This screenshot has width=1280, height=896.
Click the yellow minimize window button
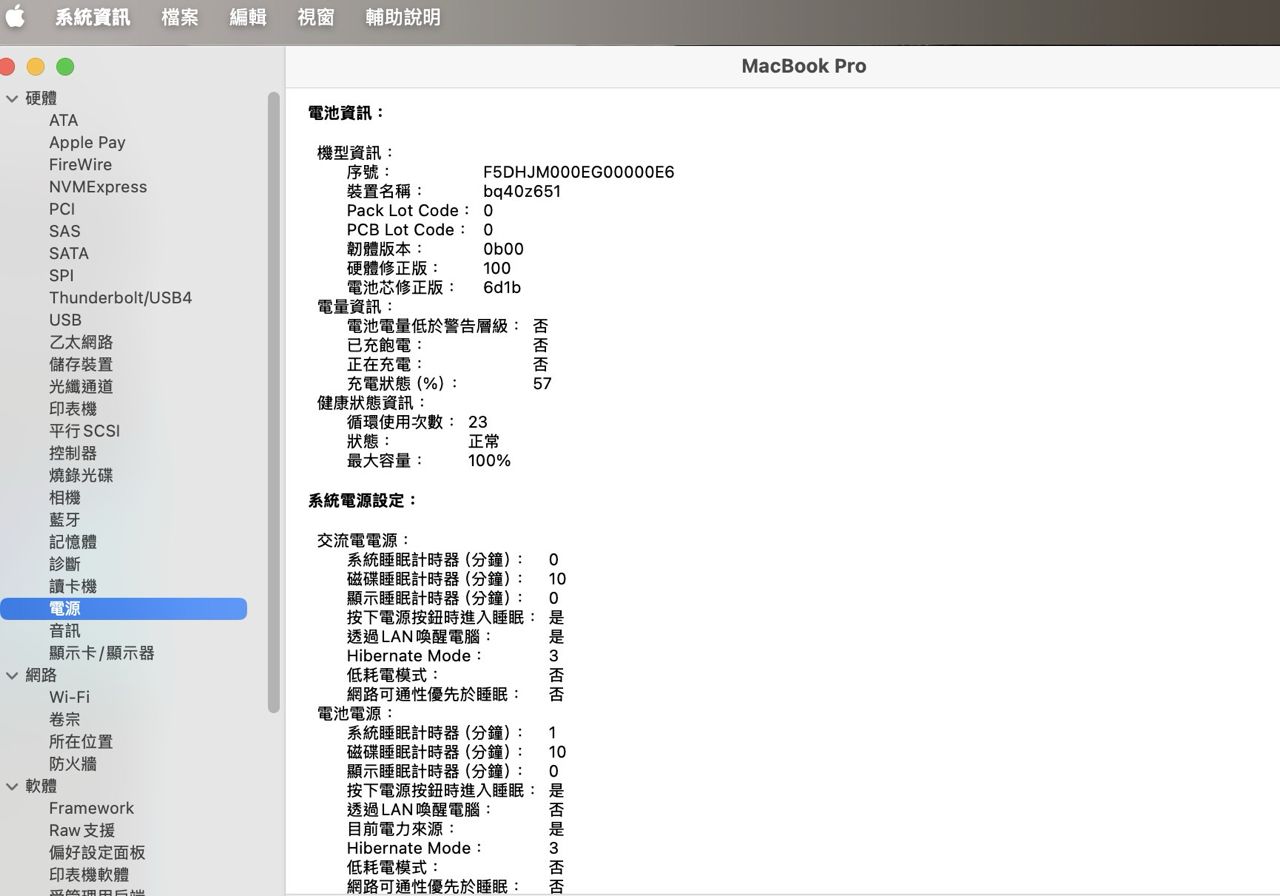tap(35, 67)
